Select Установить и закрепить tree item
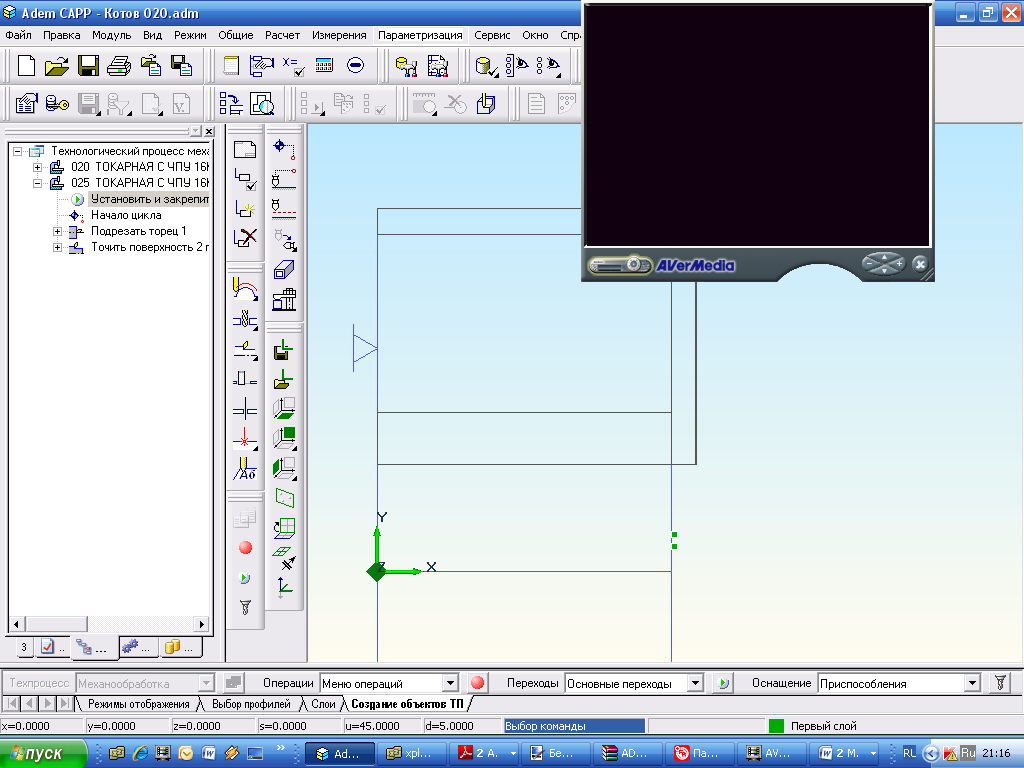 (150, 199)
